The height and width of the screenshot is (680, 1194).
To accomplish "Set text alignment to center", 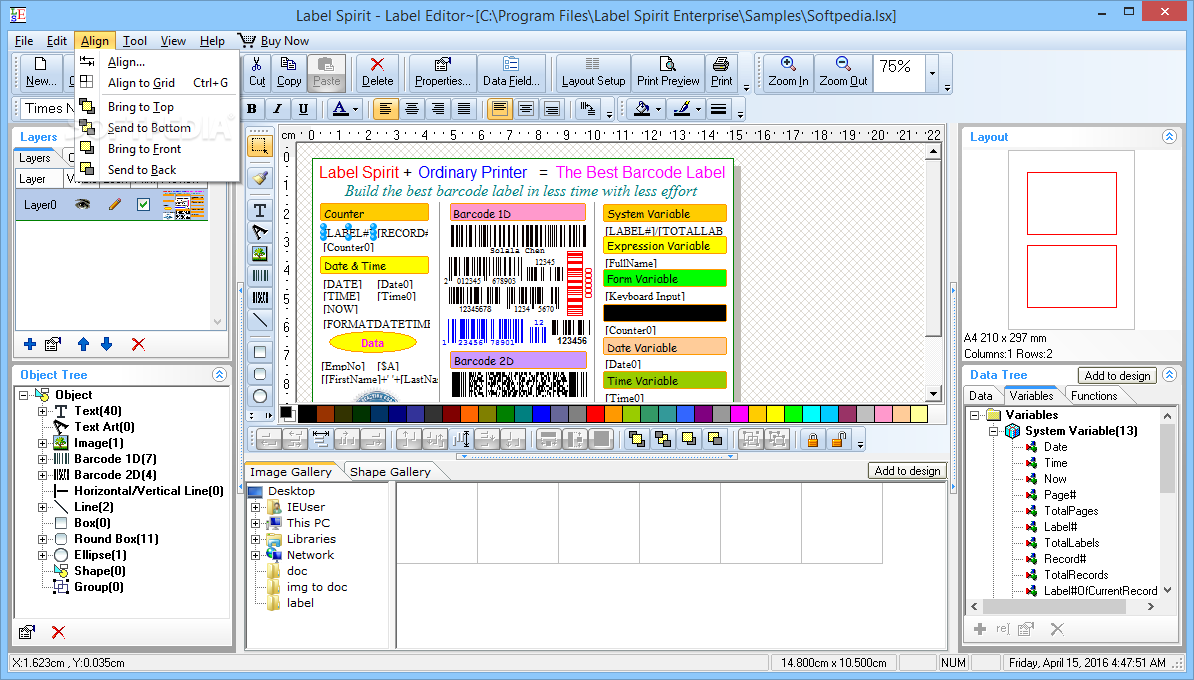I will pyautogui.click(x=411, y=109).
